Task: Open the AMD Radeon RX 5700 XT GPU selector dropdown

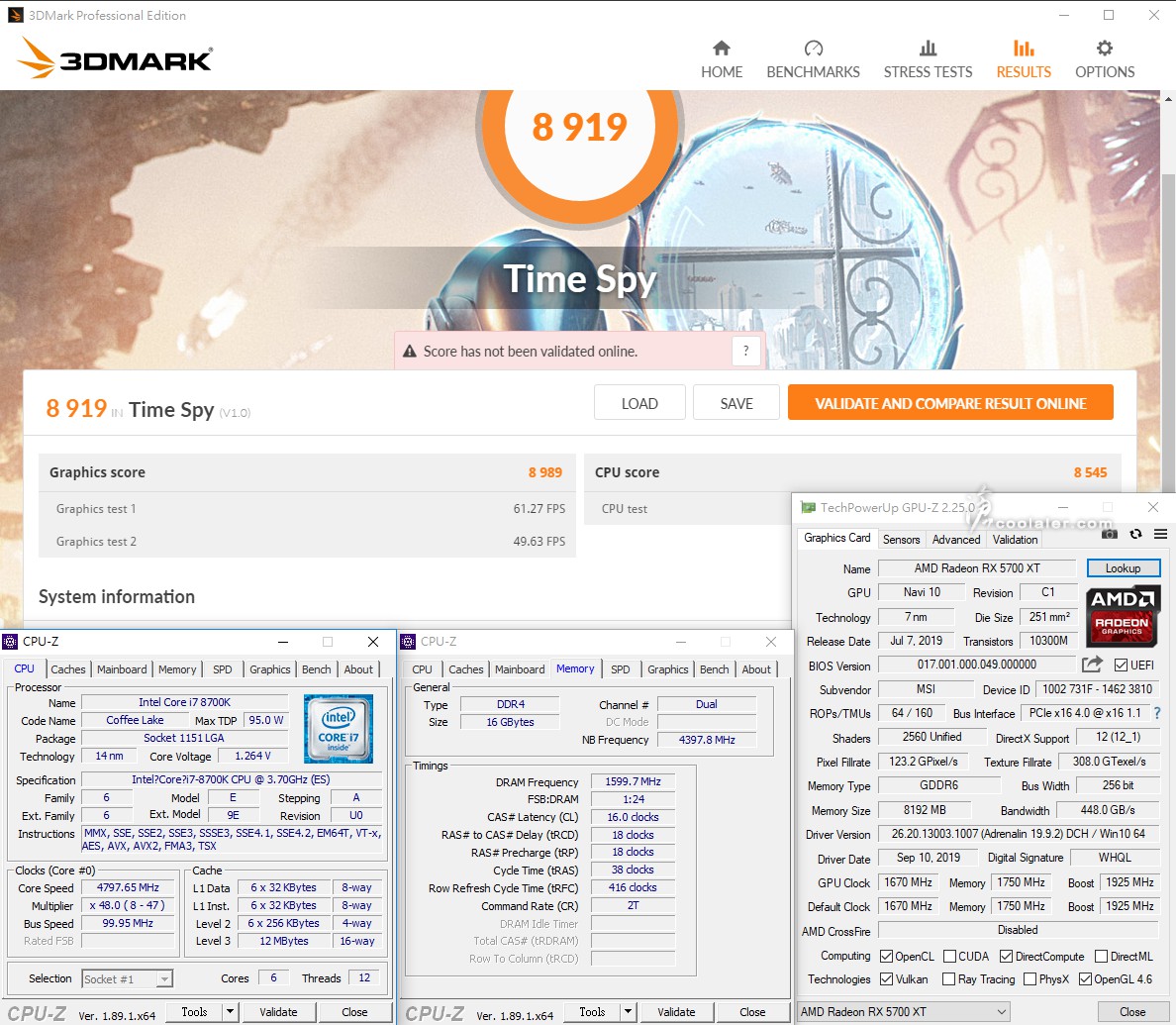Action: point(904,1011)
